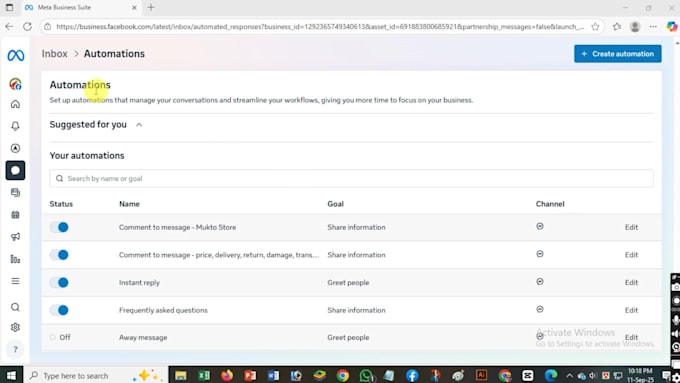Image resolution: width=680 pixels, height=383 pixels.
Task: Bookmark this page with the star
Action: pyautogui.click(x=595, y=26)
